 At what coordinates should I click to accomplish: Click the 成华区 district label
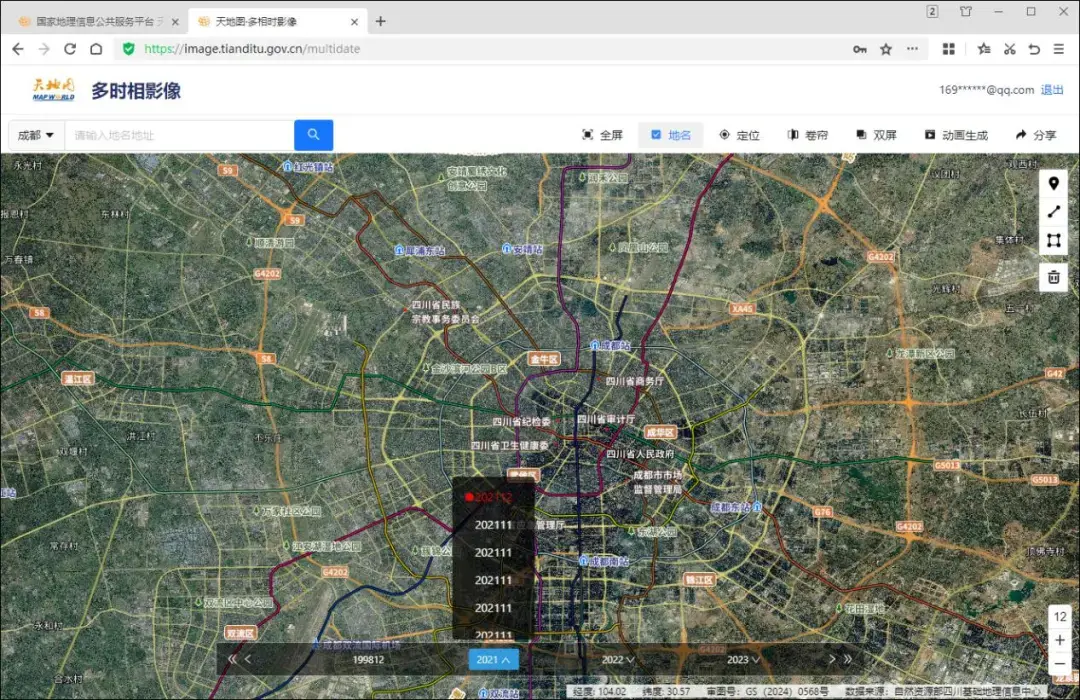pyautogui.click(x=660, y=433)
